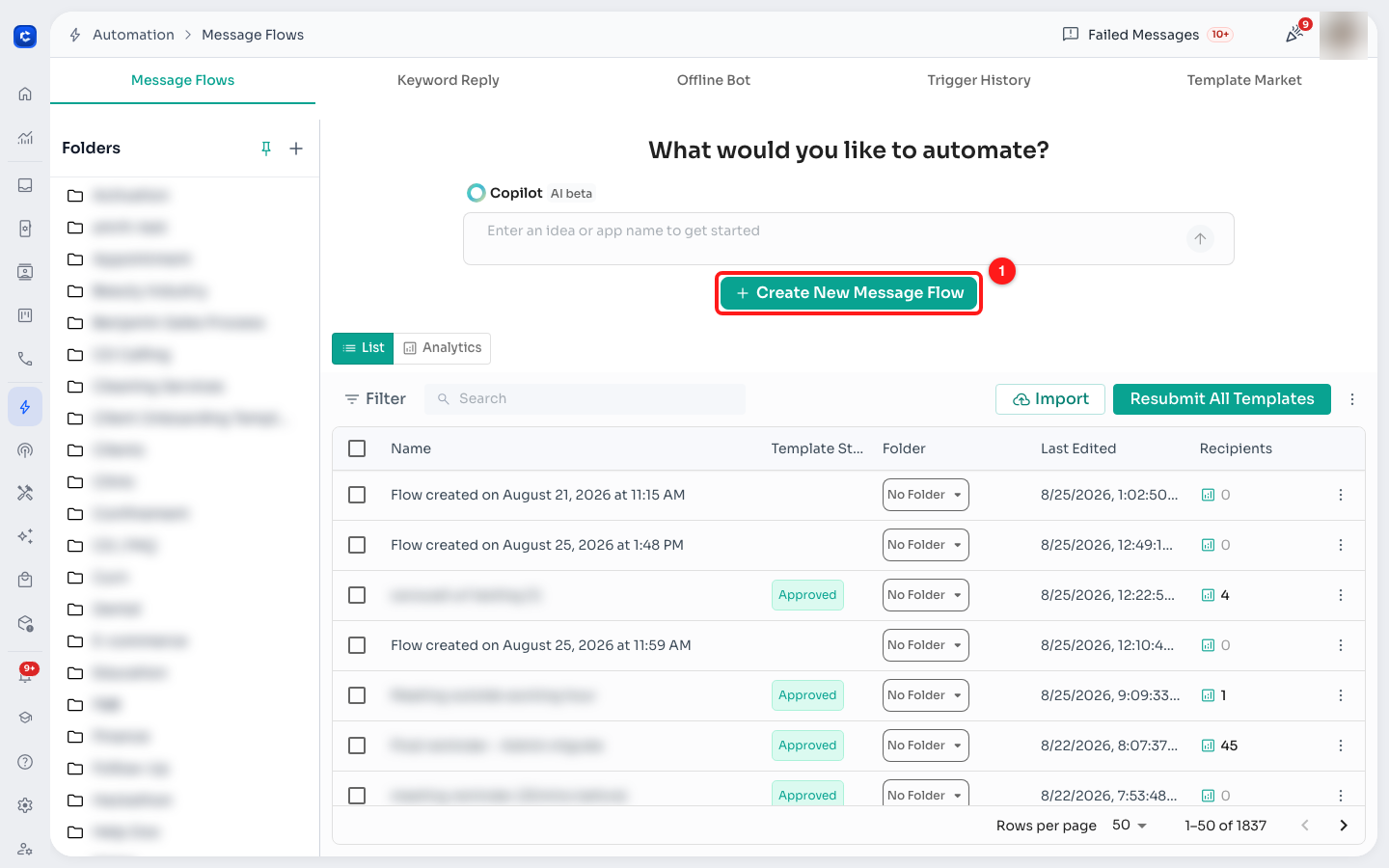Open No Folder dropdown for row edited 12:22
This screenshot has width=1389, height=868.
coord(925,595)
